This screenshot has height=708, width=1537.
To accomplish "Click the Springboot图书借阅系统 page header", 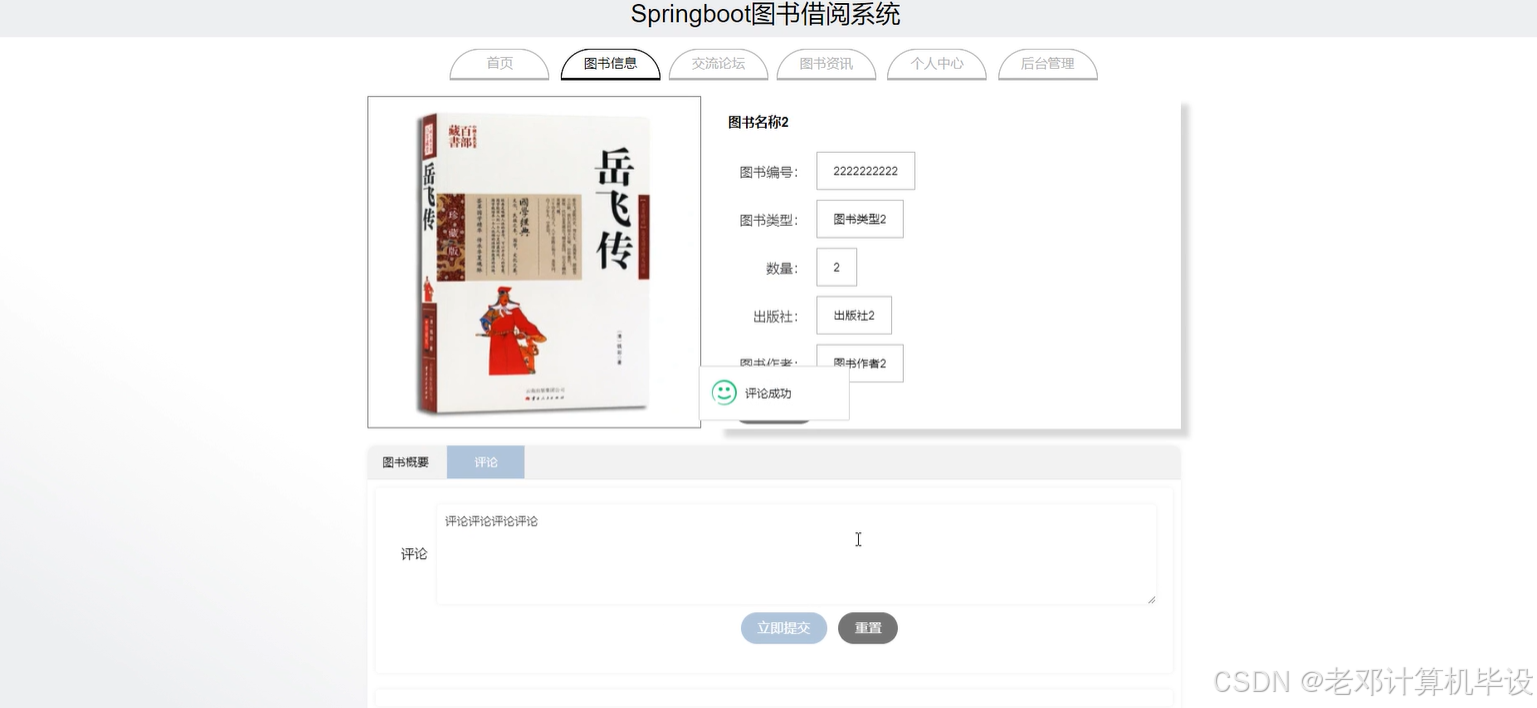I will (x=766, y=14).
